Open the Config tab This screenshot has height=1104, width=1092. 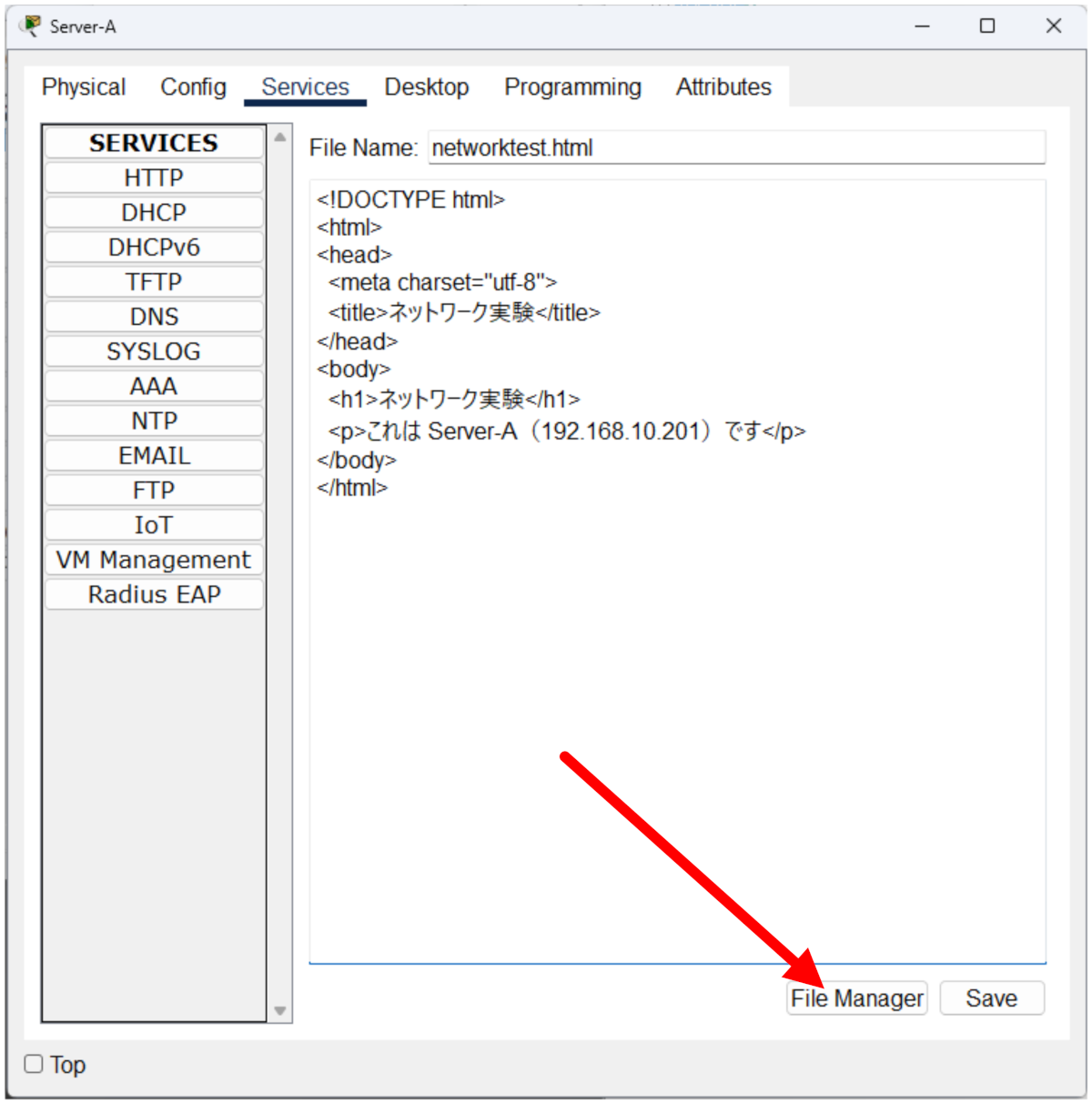tap(193, 87)
